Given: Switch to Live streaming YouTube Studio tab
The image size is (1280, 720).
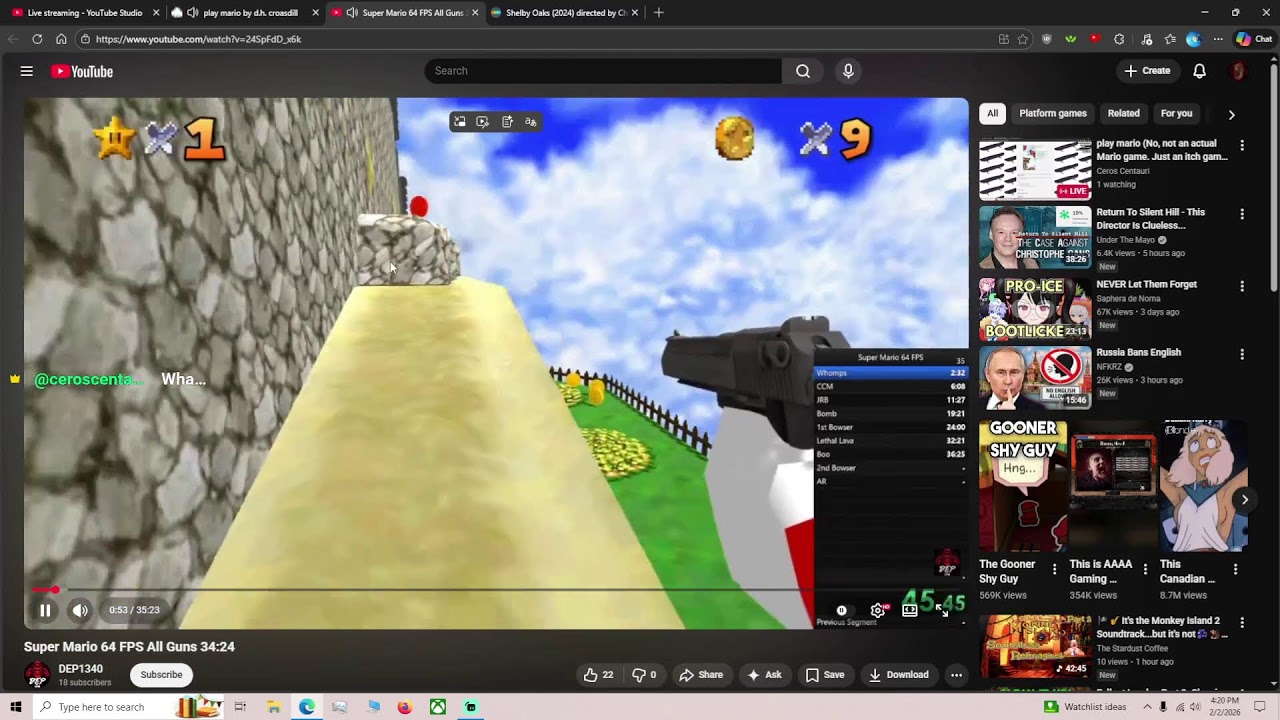Looking at the screenshot, I should click(x=85, y=13).
